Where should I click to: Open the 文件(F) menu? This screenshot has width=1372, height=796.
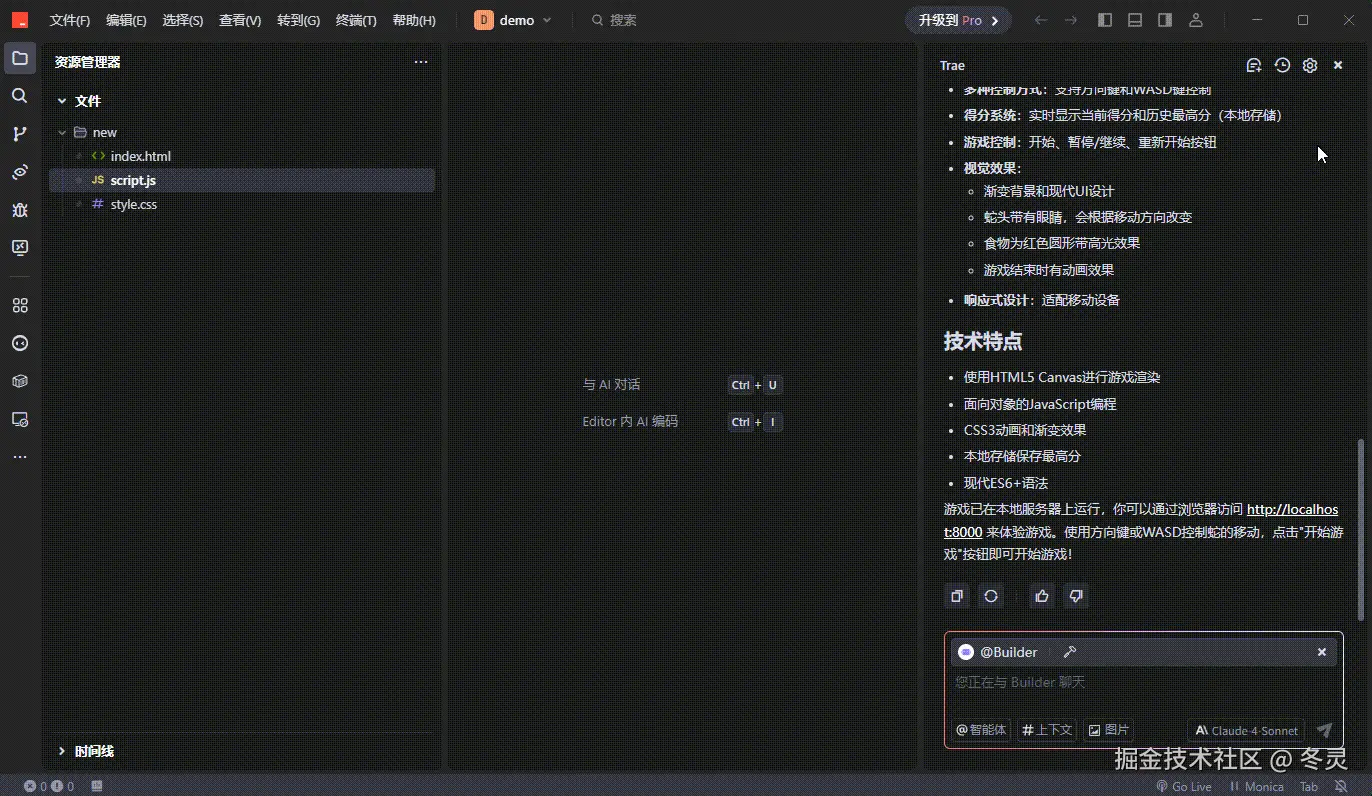[70, 20]
